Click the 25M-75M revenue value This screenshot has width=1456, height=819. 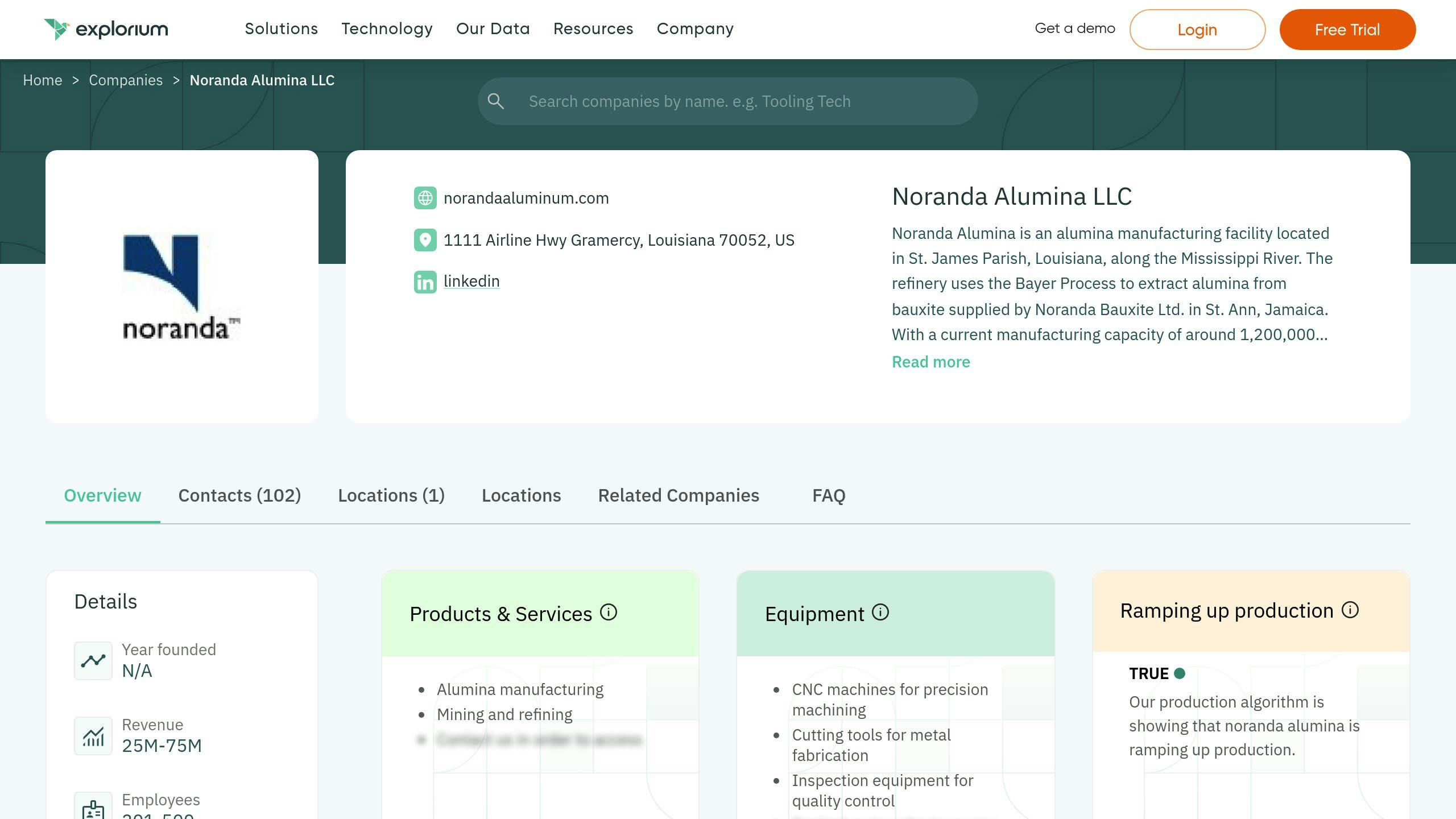pyautogui.click(x=162, y=746)
